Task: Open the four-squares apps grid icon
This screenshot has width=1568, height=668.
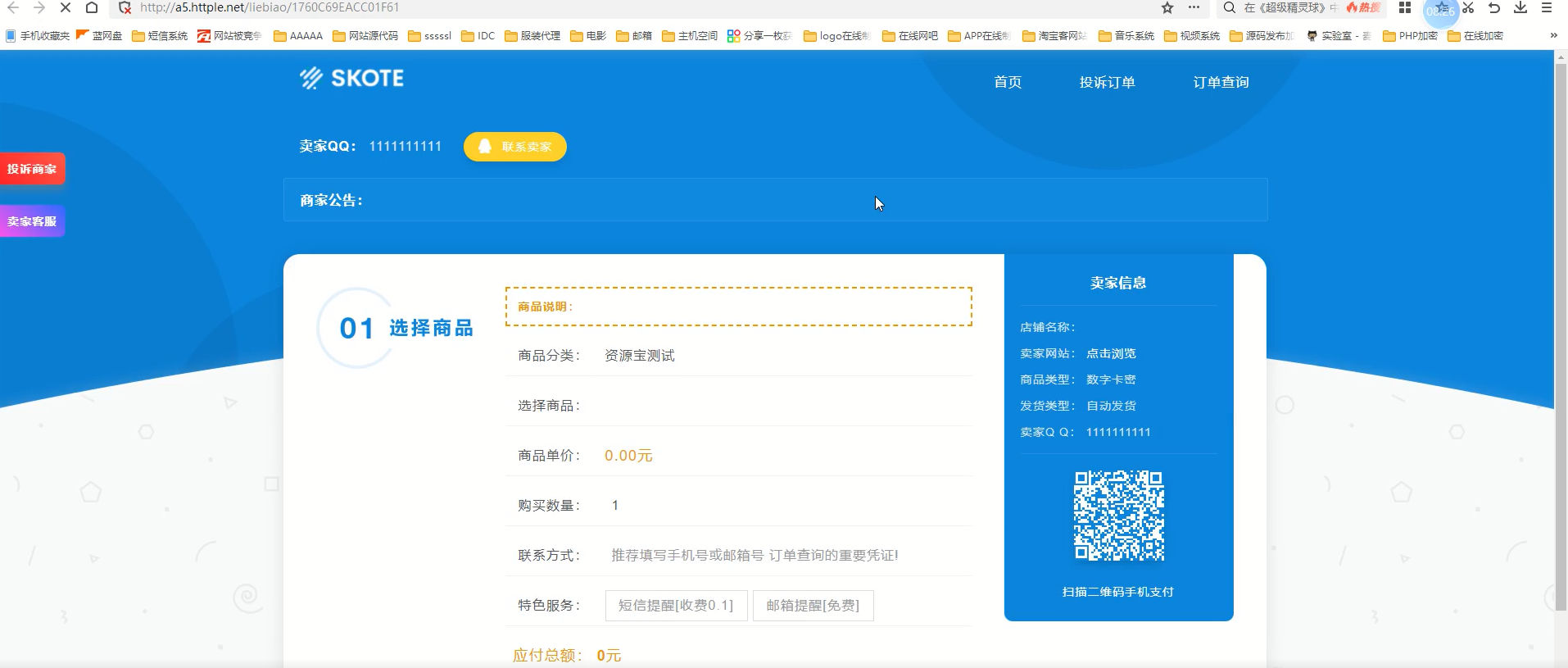Action: coord(1405,7)
